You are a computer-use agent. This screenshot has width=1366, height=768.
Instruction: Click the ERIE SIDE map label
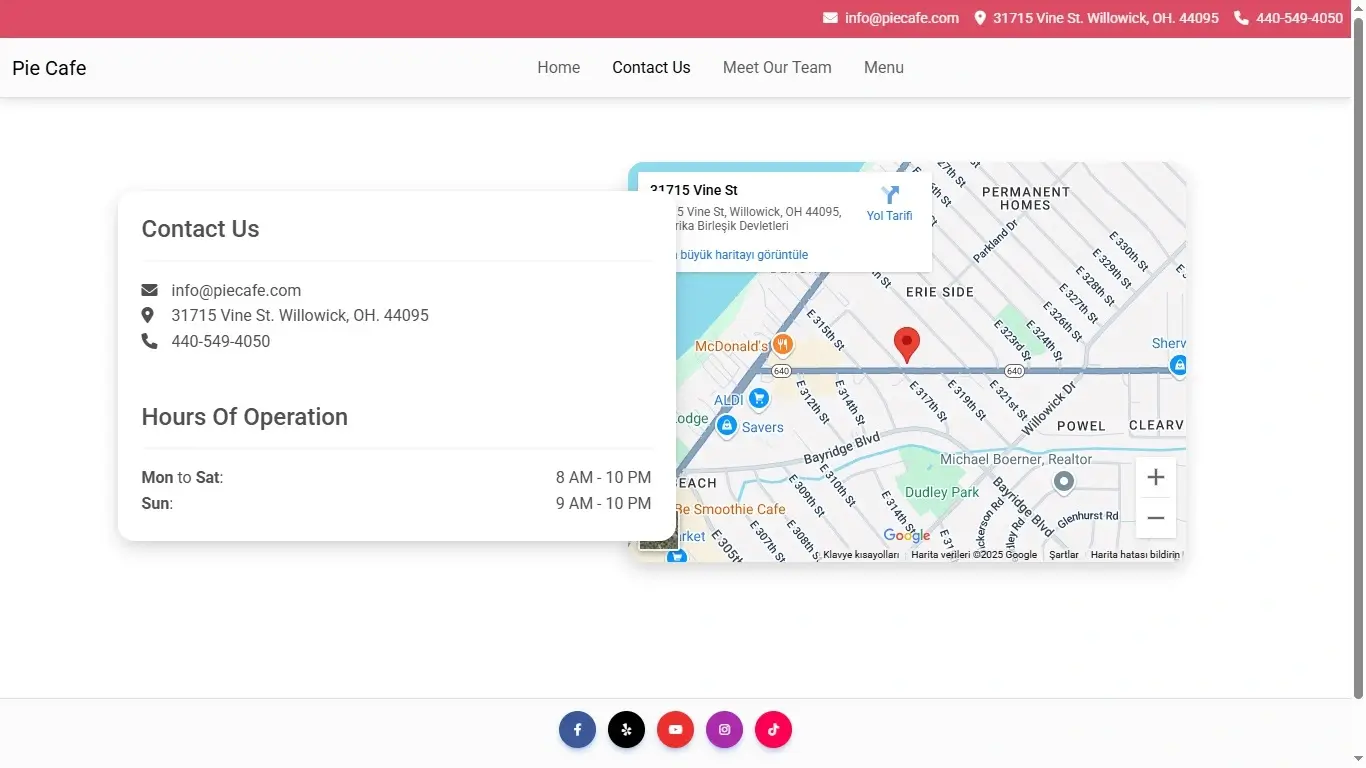click(939, 292)
